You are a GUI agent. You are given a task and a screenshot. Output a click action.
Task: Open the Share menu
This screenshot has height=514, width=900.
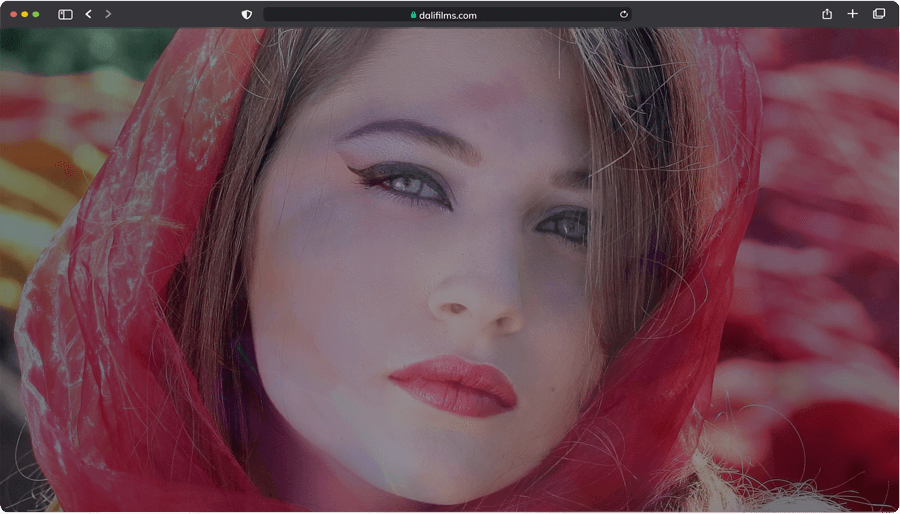click(x=827, y=14)
